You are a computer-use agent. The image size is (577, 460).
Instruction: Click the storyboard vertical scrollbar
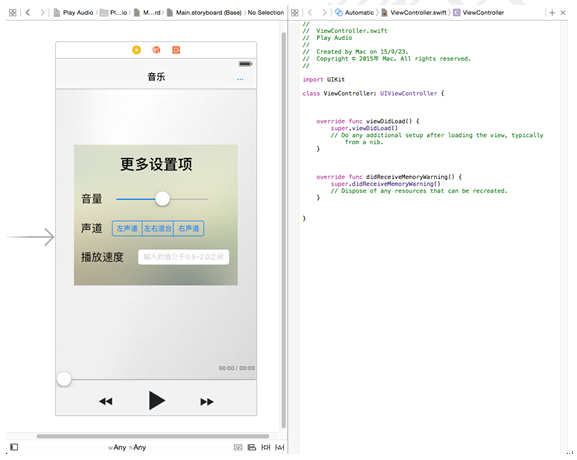click(283, 230)
